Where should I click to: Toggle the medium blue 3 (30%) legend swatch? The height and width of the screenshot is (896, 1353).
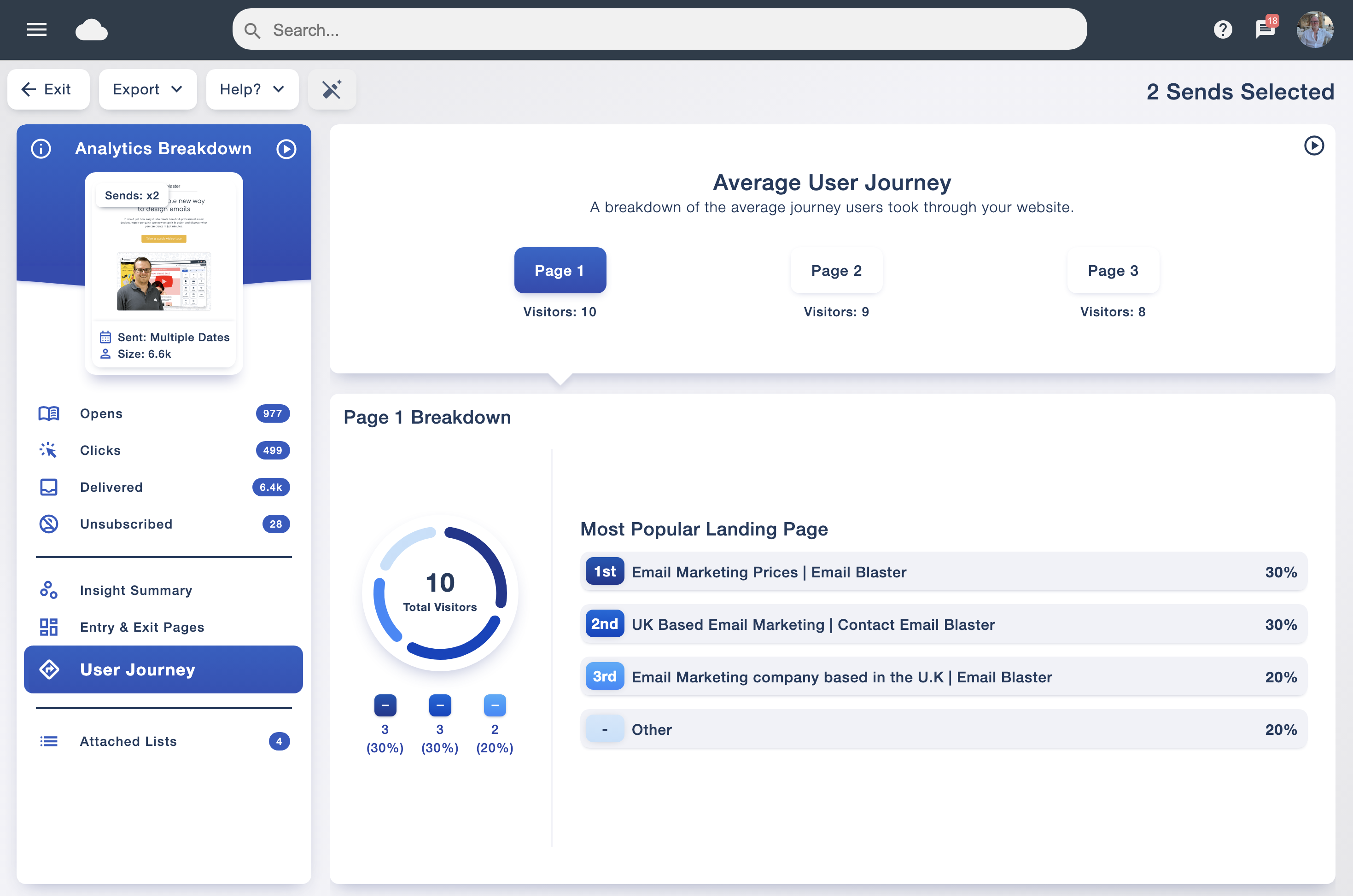click(440, 706)
